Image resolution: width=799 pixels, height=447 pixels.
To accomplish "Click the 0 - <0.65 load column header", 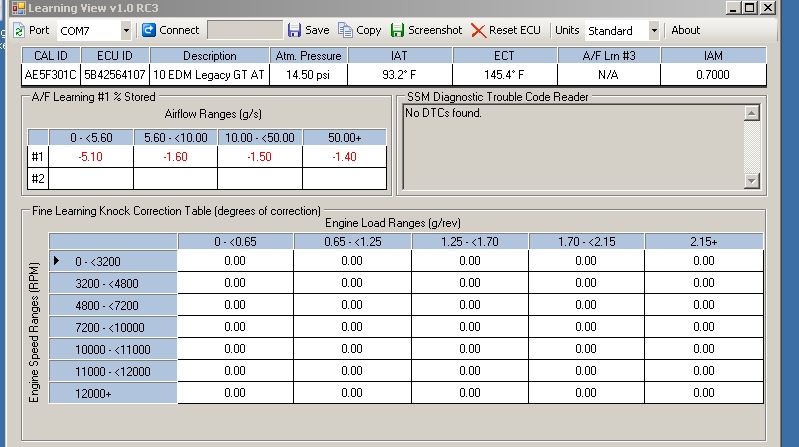I will tap(235, 242).
